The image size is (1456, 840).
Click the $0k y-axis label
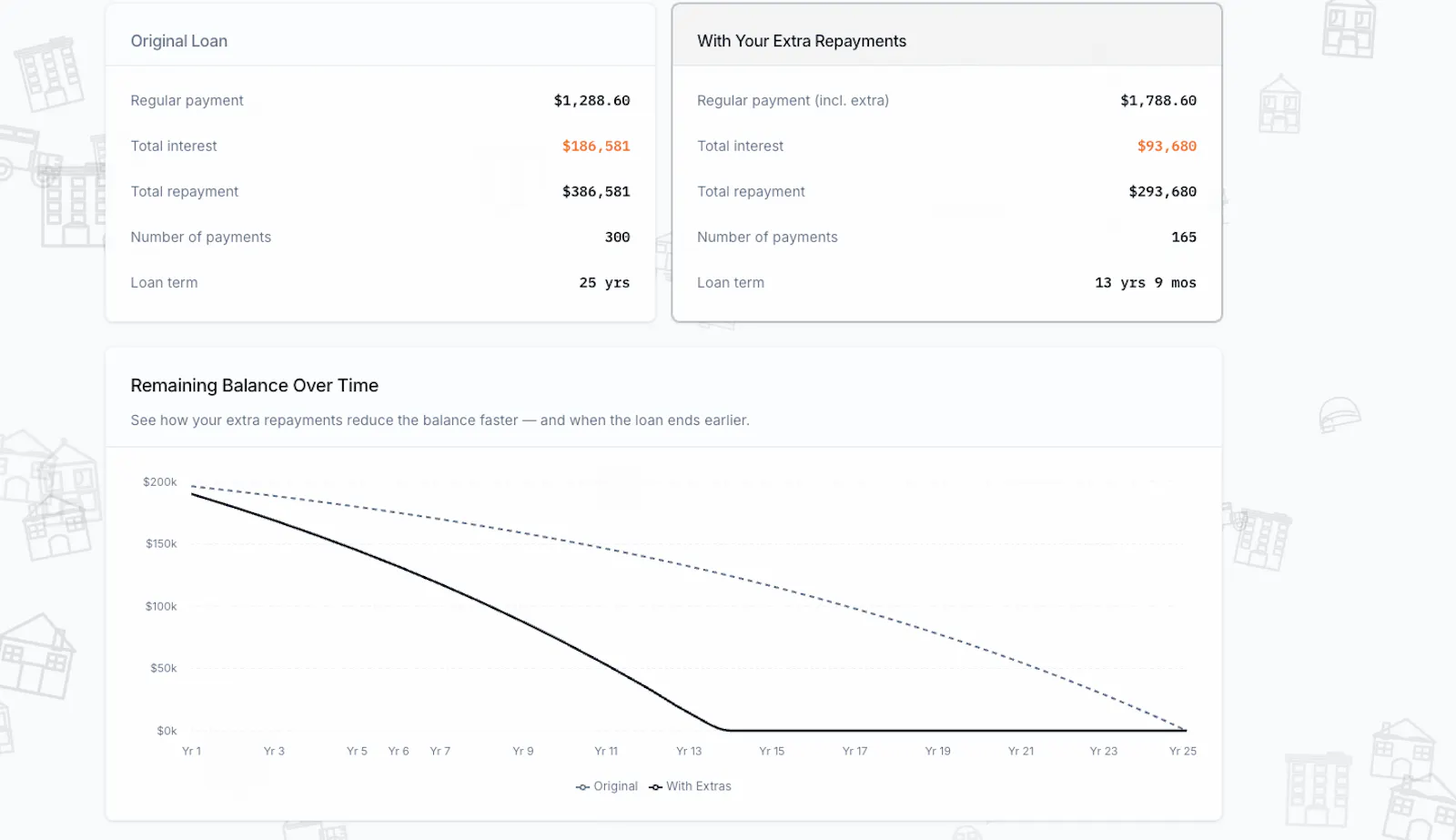point(167,731)
